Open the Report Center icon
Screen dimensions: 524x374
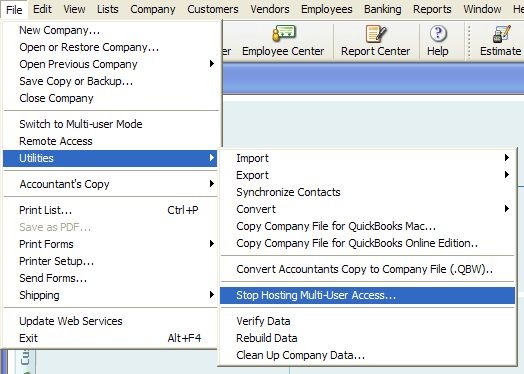tap(376, 33)
